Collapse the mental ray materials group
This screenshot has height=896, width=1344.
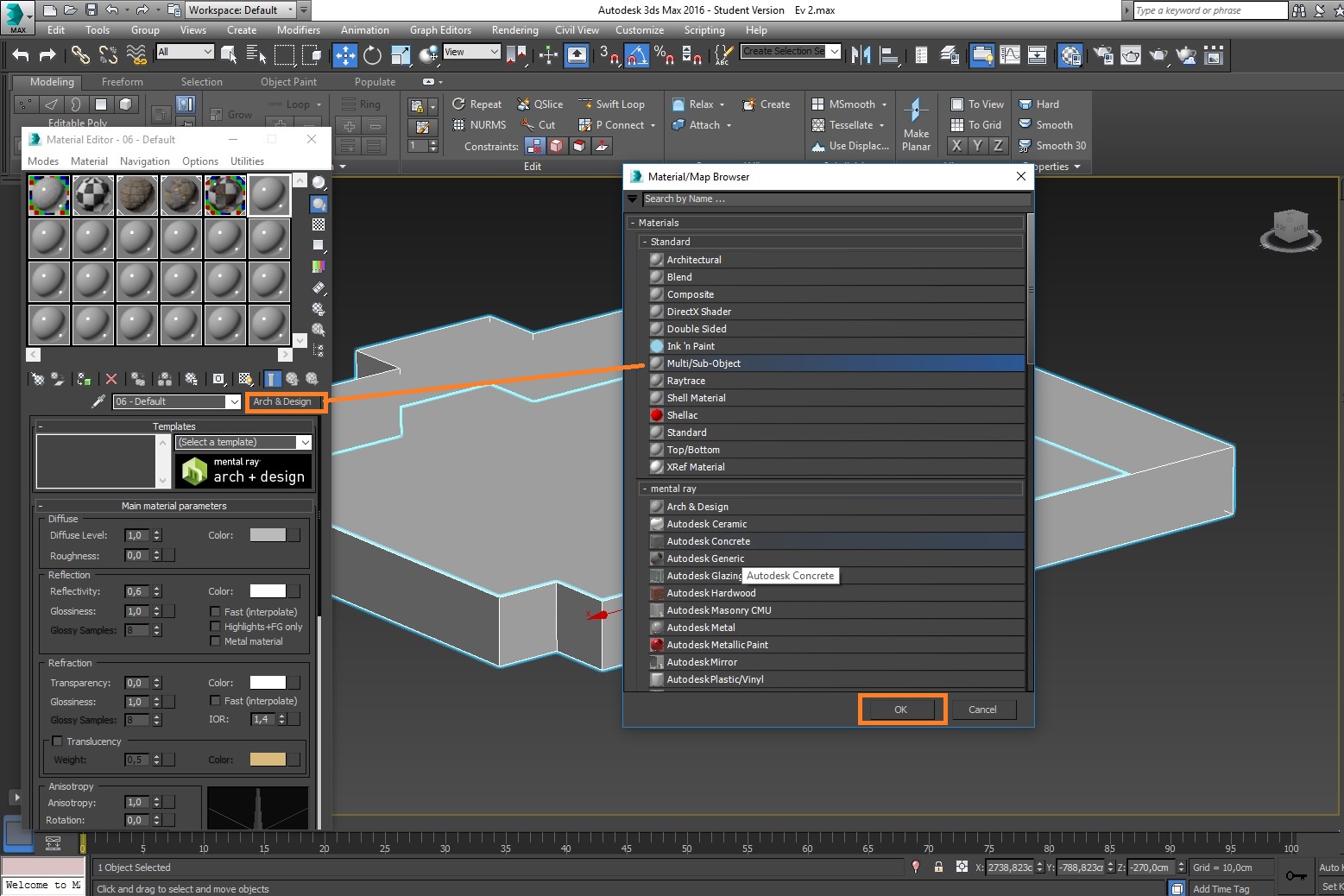coord(645,488)
